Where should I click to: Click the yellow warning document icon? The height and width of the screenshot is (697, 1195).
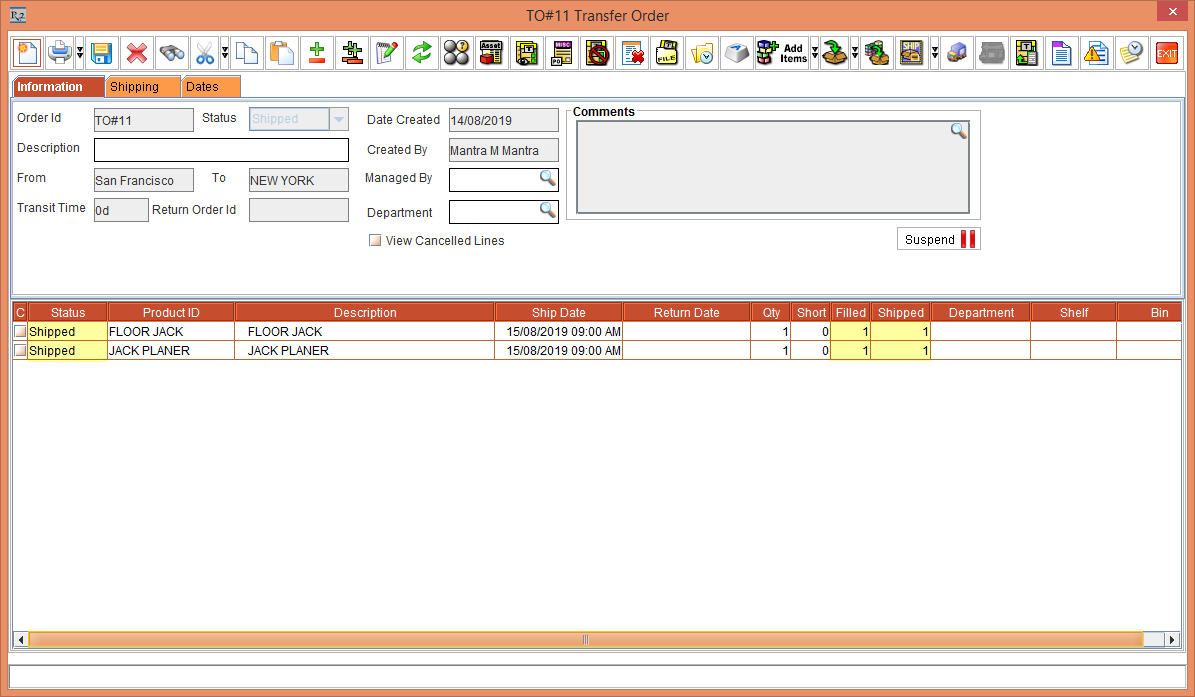coord(1096,53)
